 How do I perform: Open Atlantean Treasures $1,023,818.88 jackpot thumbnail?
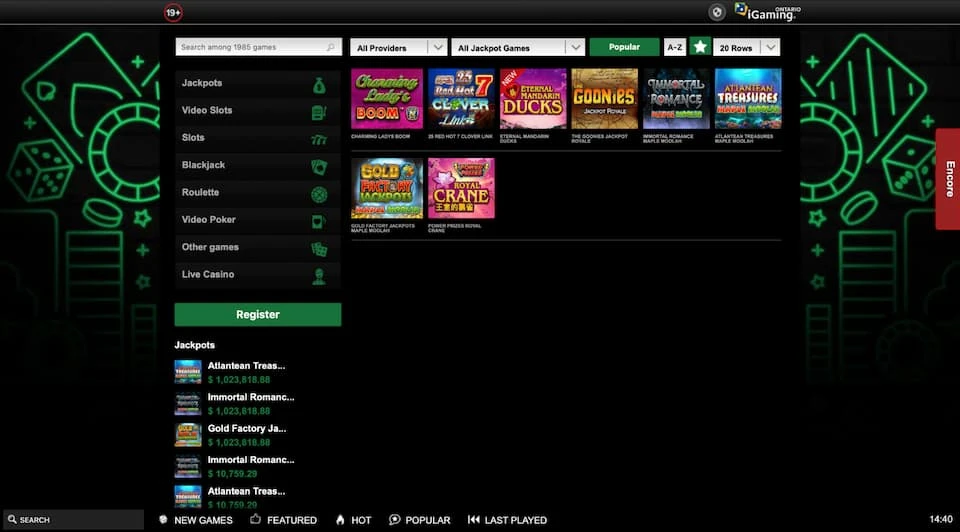[188, 372]
